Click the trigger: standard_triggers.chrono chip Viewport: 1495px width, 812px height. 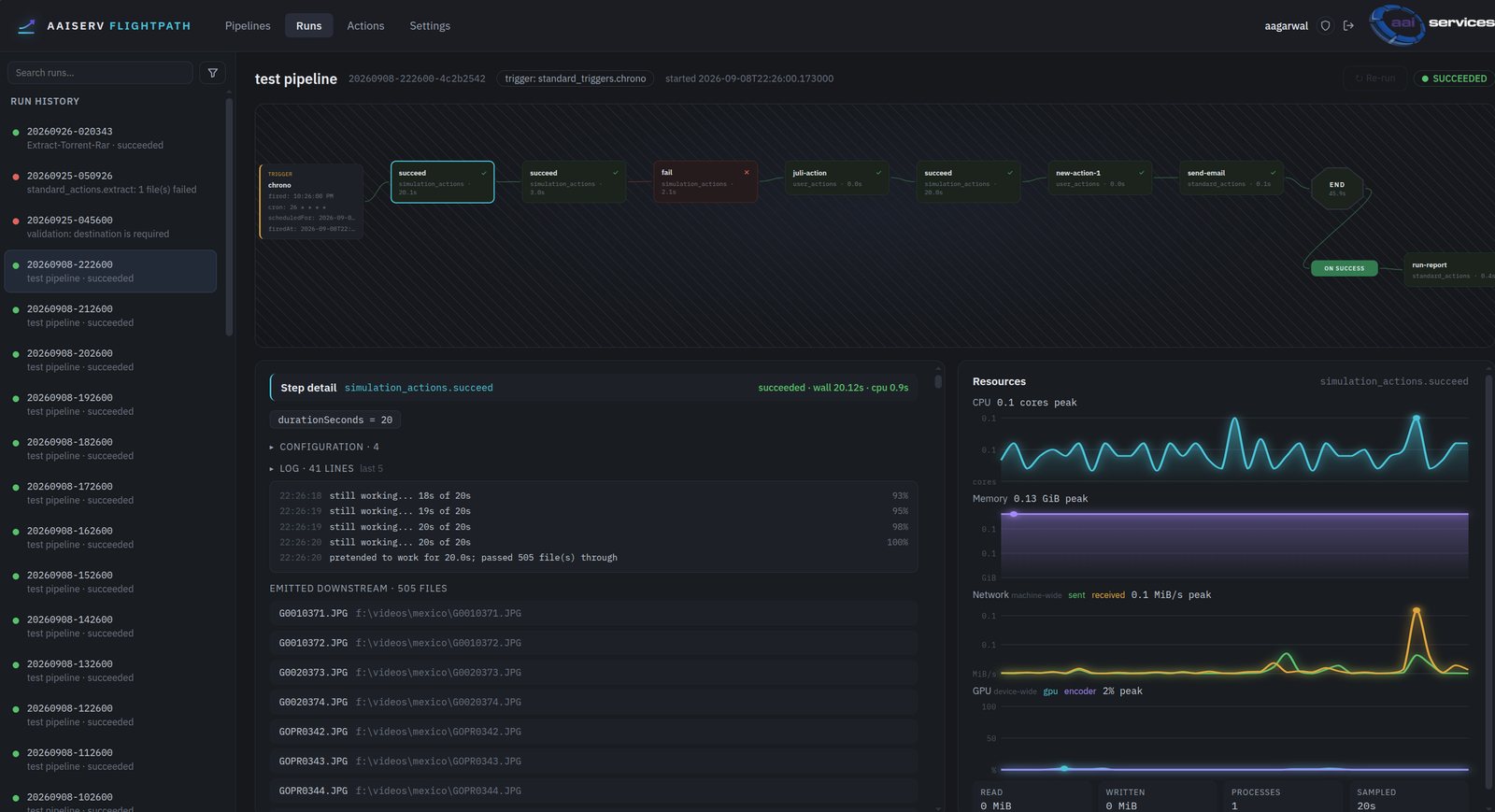coord(576,78)
